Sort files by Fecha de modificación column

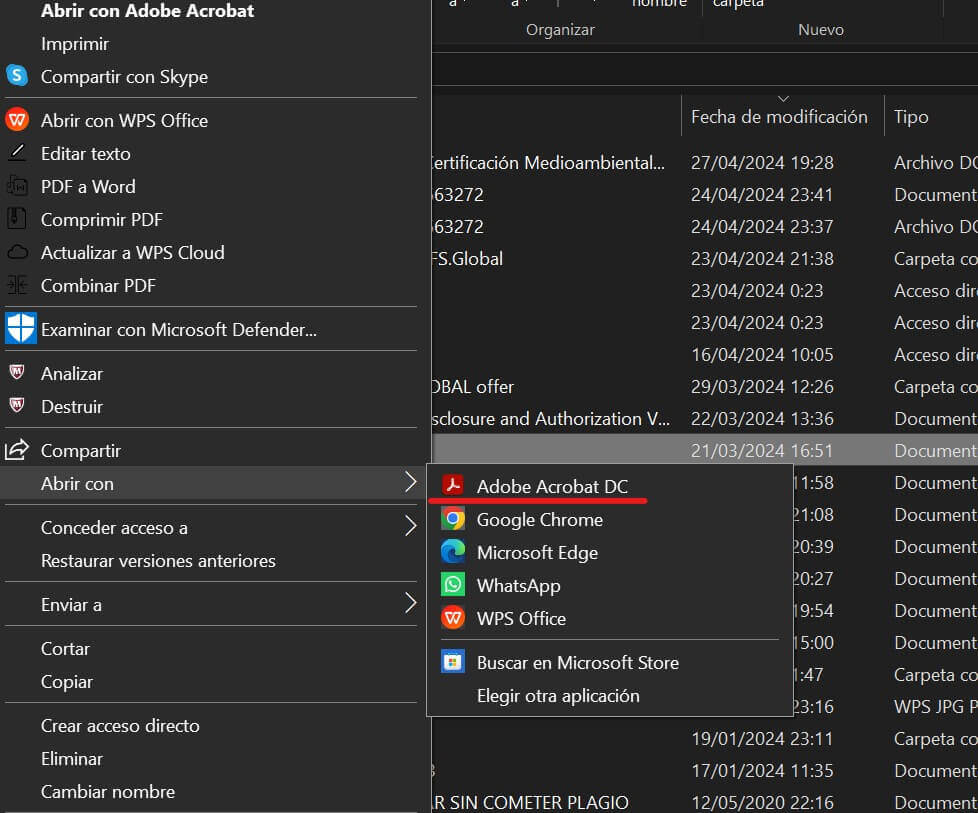coord(780,116)
